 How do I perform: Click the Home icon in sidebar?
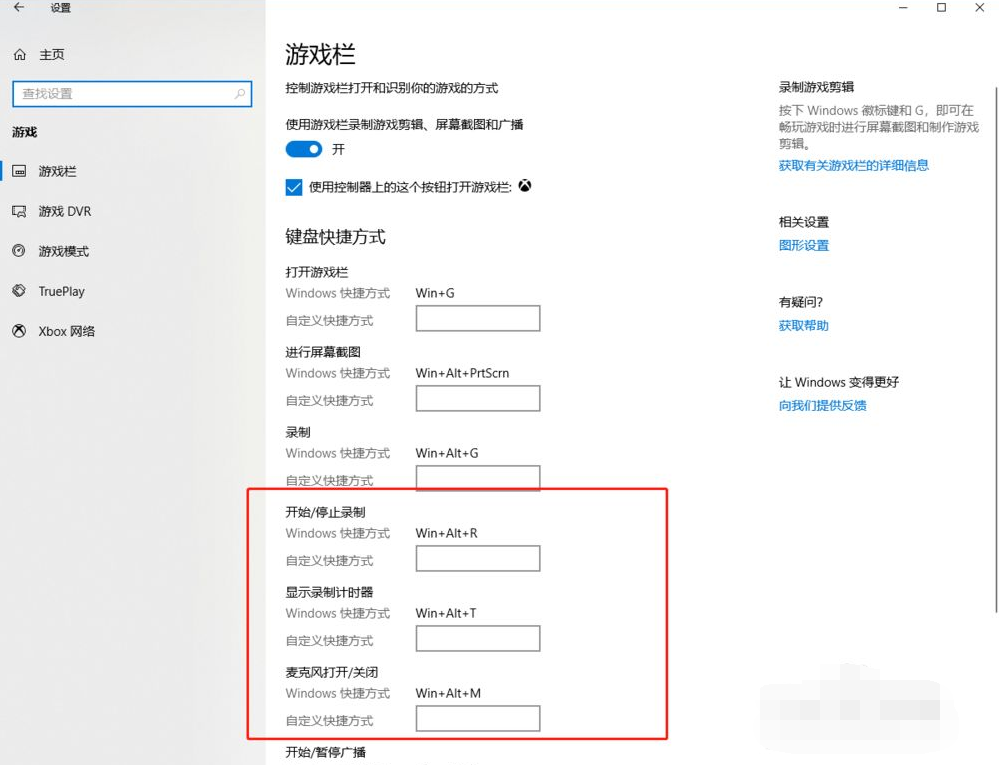coord(20,55)
